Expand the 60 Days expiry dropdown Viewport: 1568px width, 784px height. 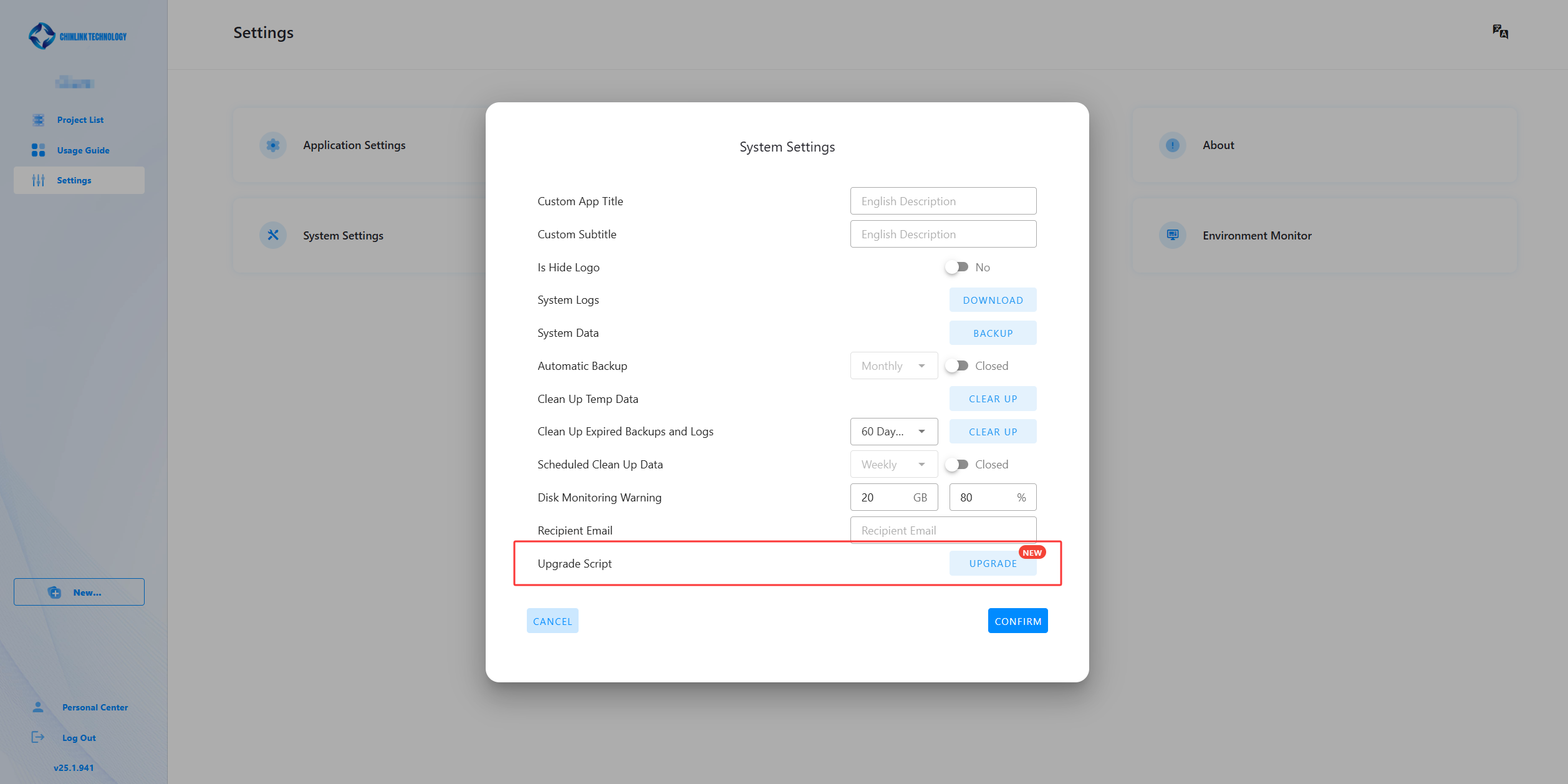[893, 432]
